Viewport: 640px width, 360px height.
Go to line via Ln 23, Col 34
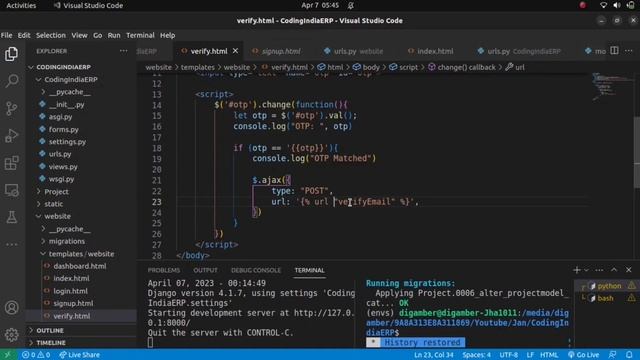pyautogui.click(x=433, y=355)
